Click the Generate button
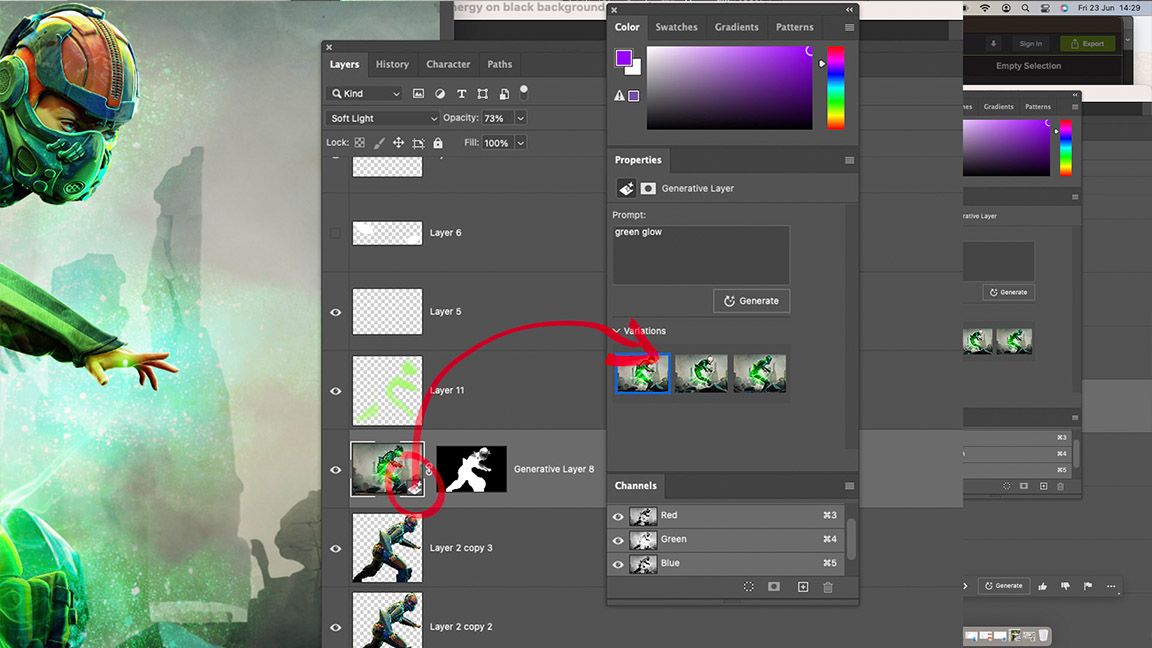 point(751,300)
